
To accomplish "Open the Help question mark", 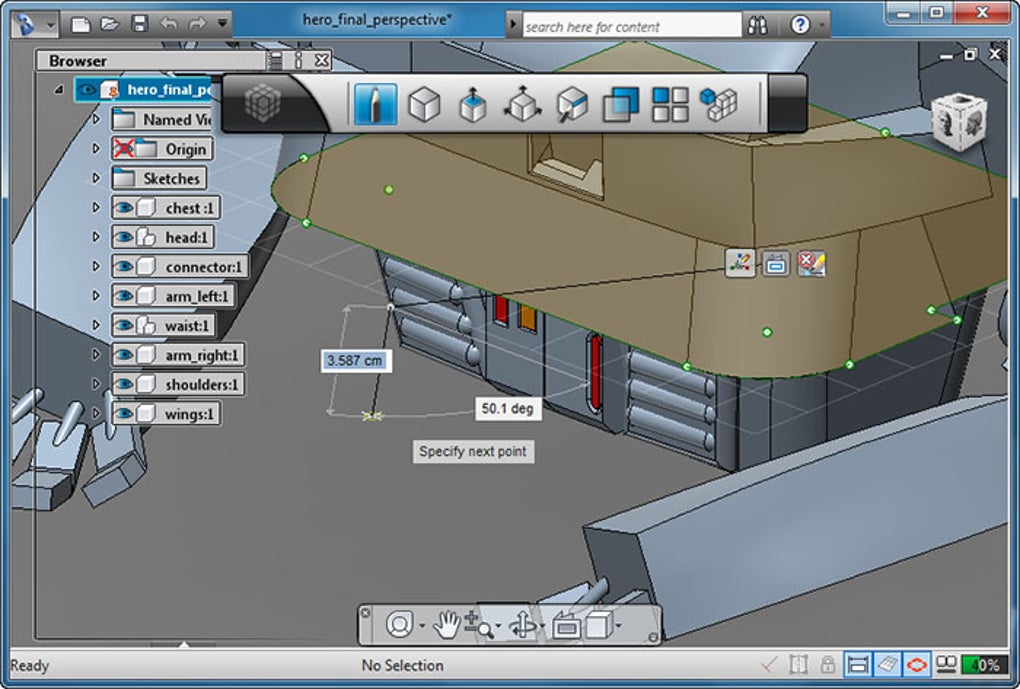I will click(x=799, y=25).
